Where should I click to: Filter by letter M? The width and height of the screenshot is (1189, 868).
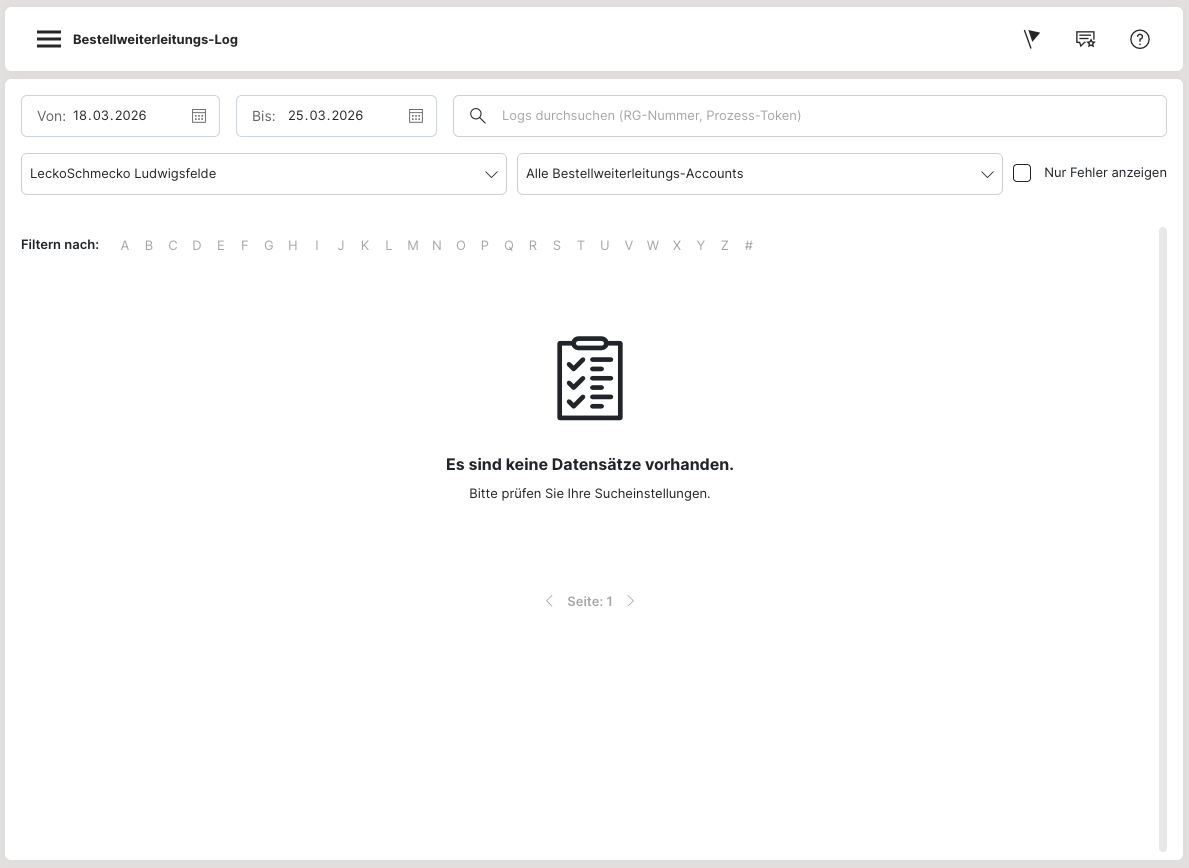click(412, 246)
